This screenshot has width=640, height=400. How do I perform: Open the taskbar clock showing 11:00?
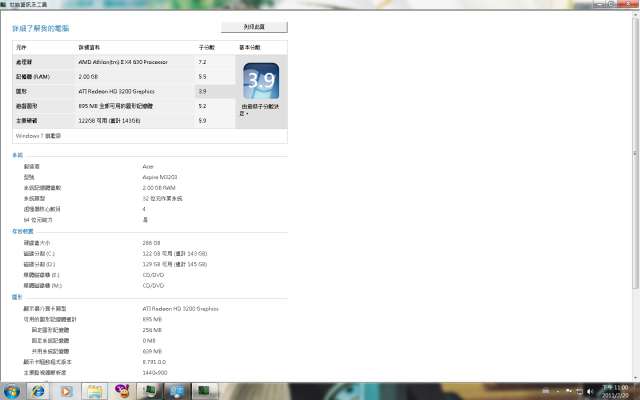click(615, 391)
